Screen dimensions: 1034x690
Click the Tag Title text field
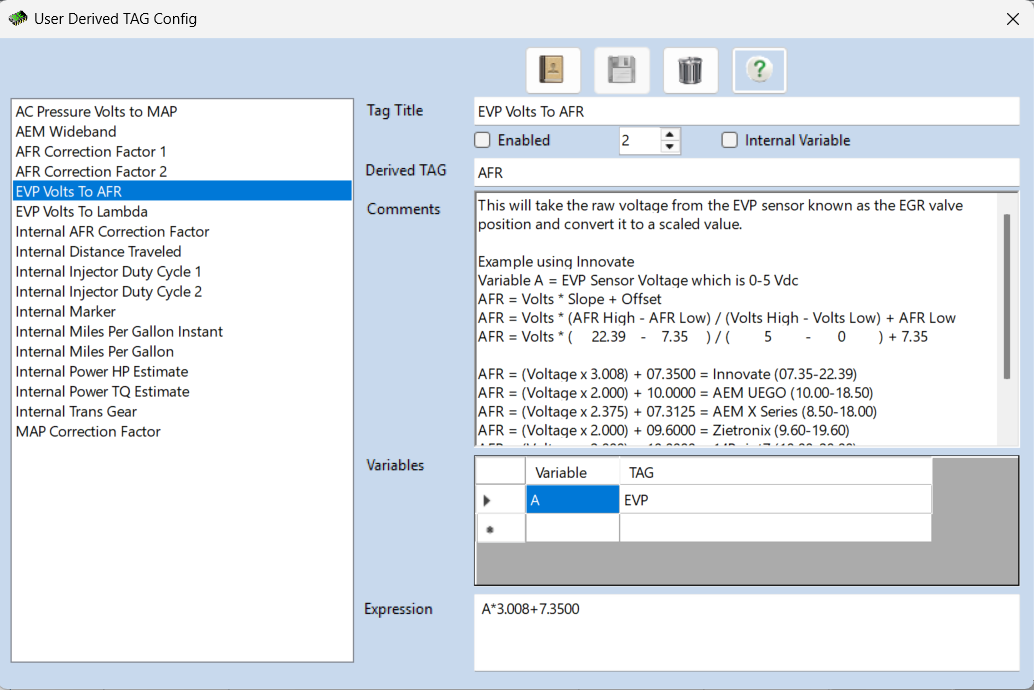coord(745,111)
